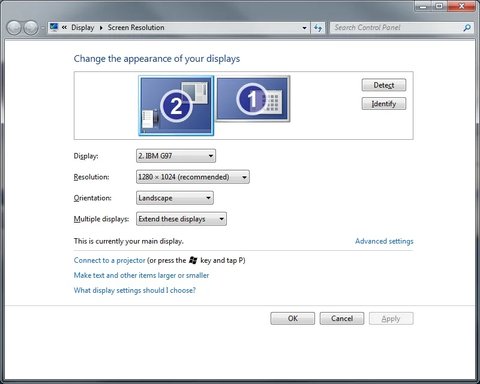The height and width of the screenshot is (384, 480).
Task: Open the Orientation dropdown set to Landscape
Action: pos(175,198)
